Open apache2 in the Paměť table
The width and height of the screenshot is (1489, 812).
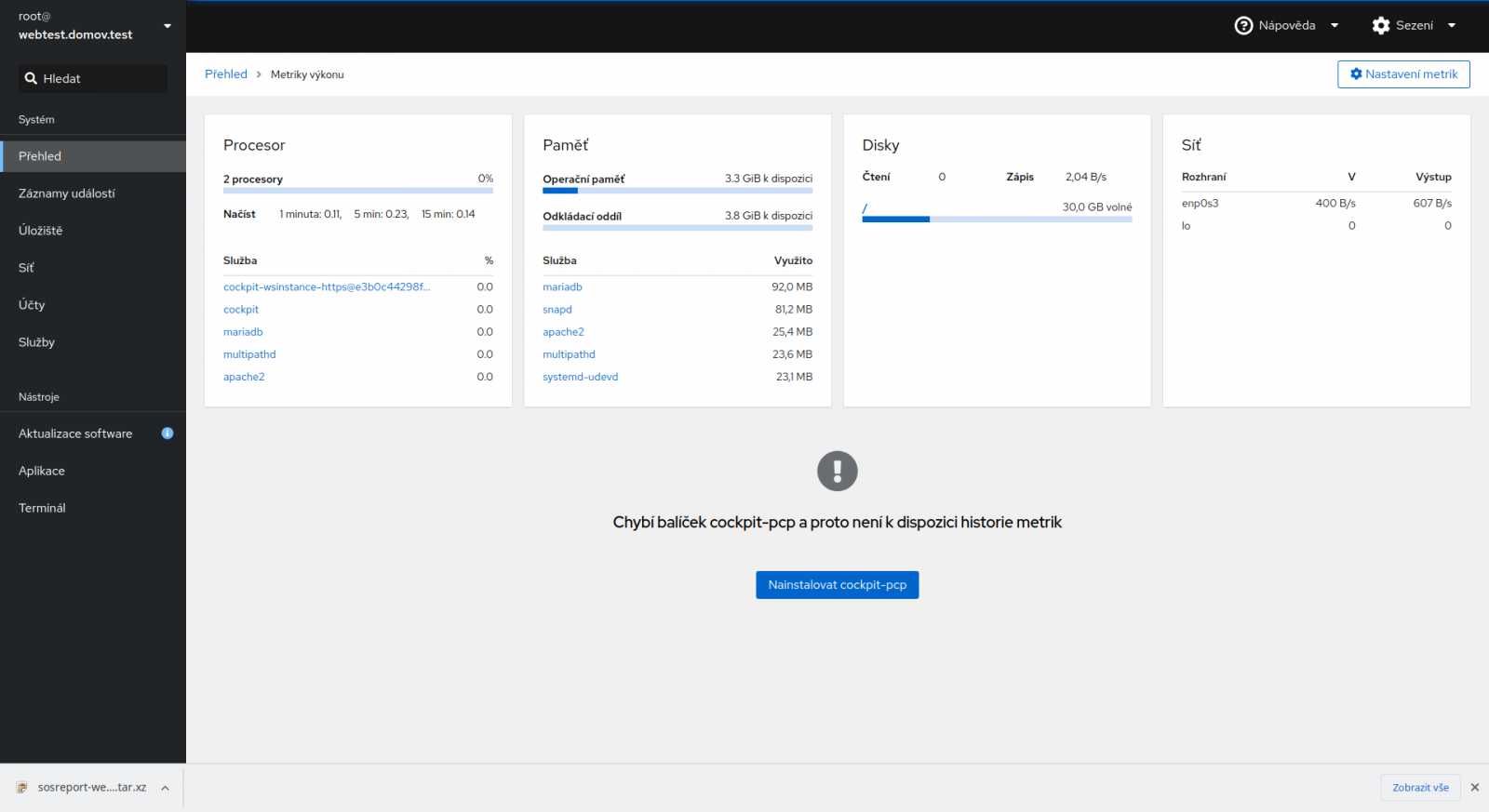click(x=563, y=332)
